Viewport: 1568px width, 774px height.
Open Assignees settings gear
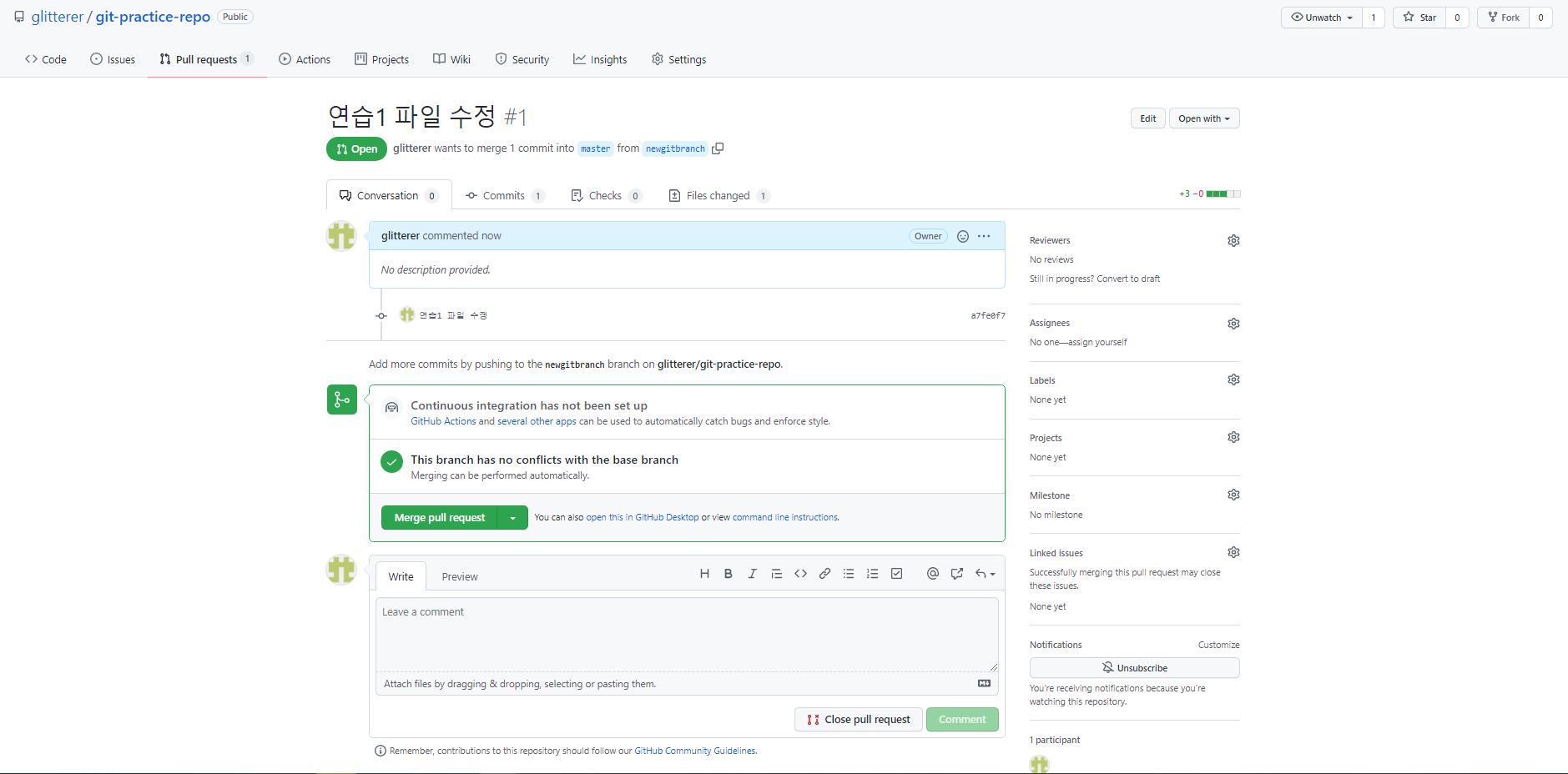pyautogui.click(x=1233, y=324)
